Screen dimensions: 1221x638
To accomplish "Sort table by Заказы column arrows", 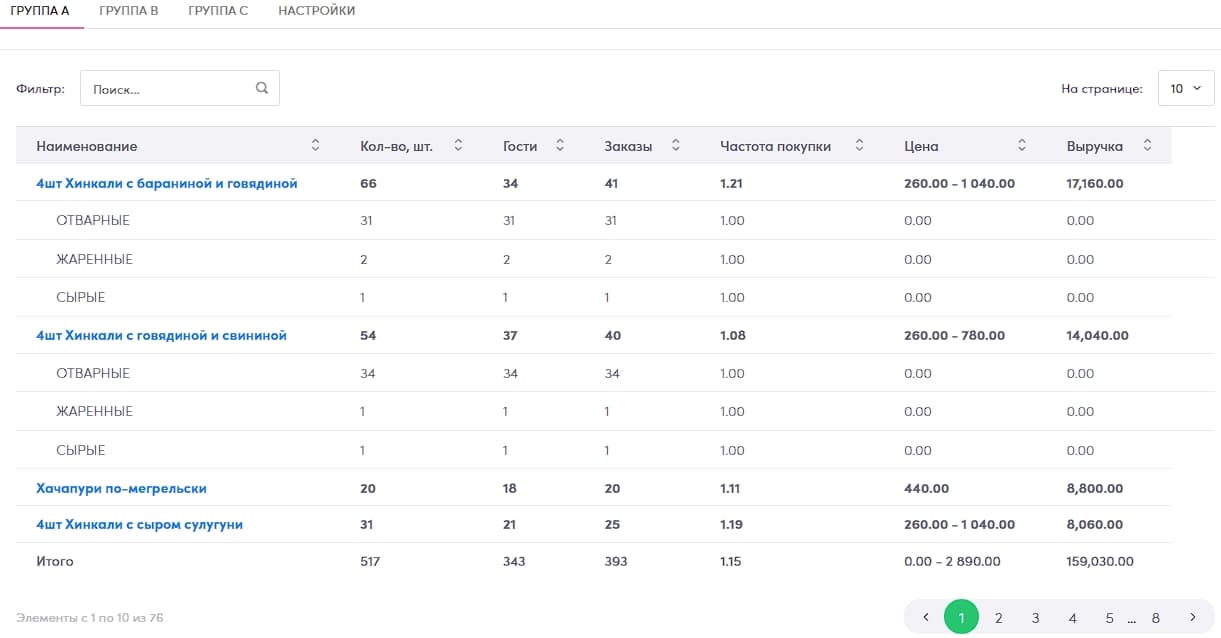I will [x=676, y=146].
